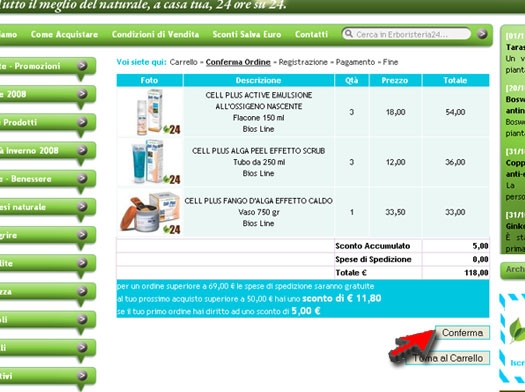Click the magnifier icon in search box
The image size is (525, 392).
(x=349, y=34)
